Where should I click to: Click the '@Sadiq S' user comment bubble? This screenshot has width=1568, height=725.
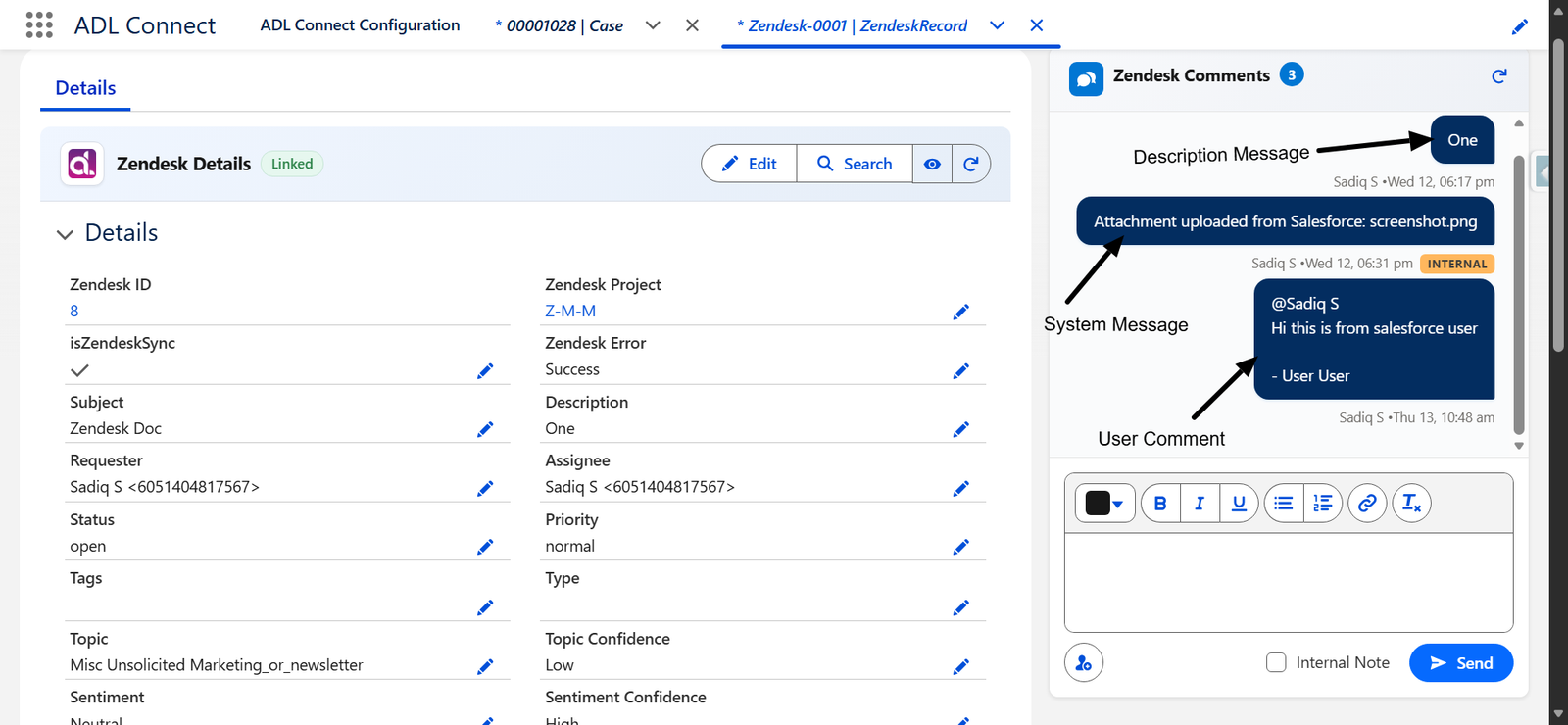coord(1374,339)
